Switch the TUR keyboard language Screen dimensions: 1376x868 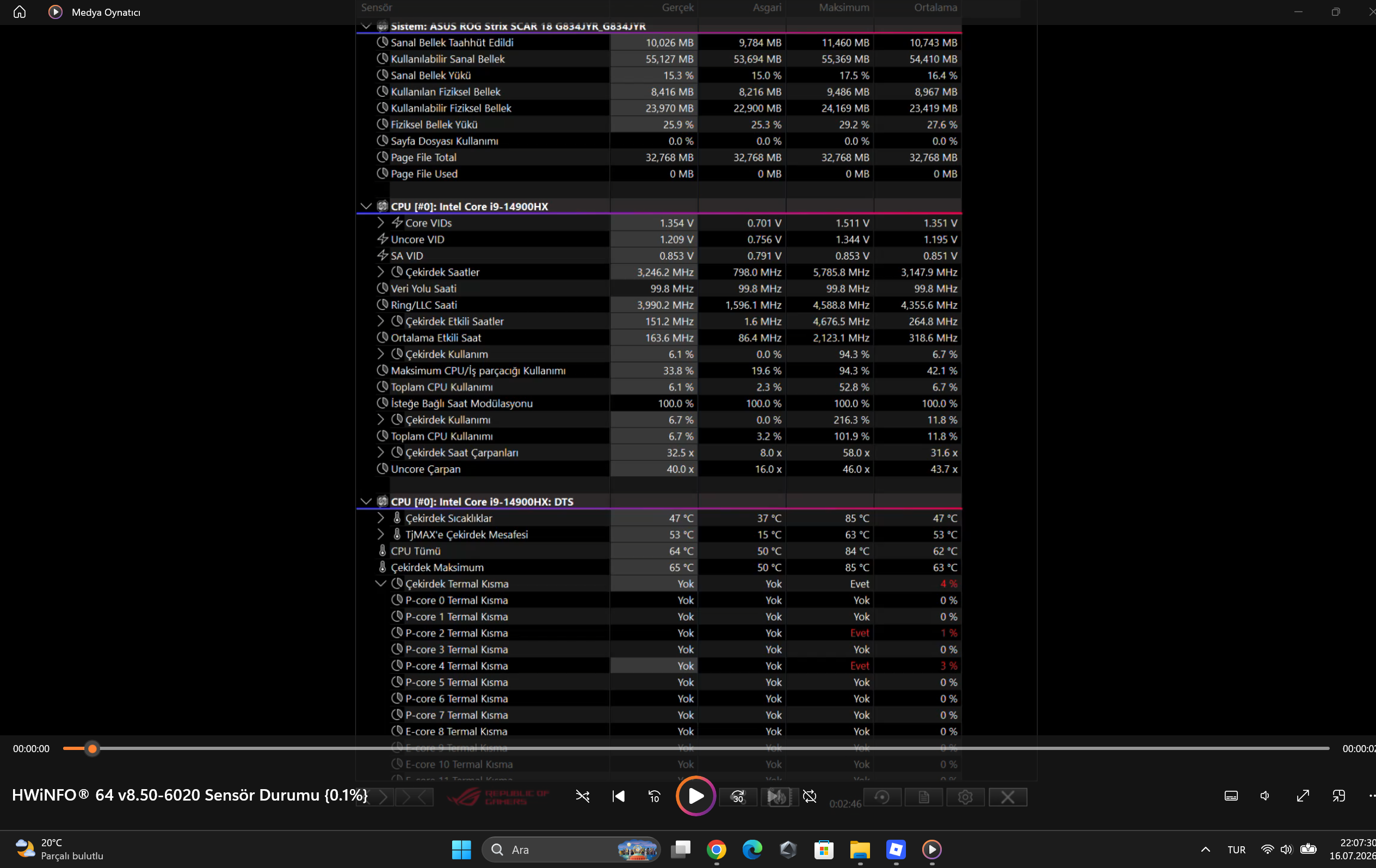point(1237,850)
